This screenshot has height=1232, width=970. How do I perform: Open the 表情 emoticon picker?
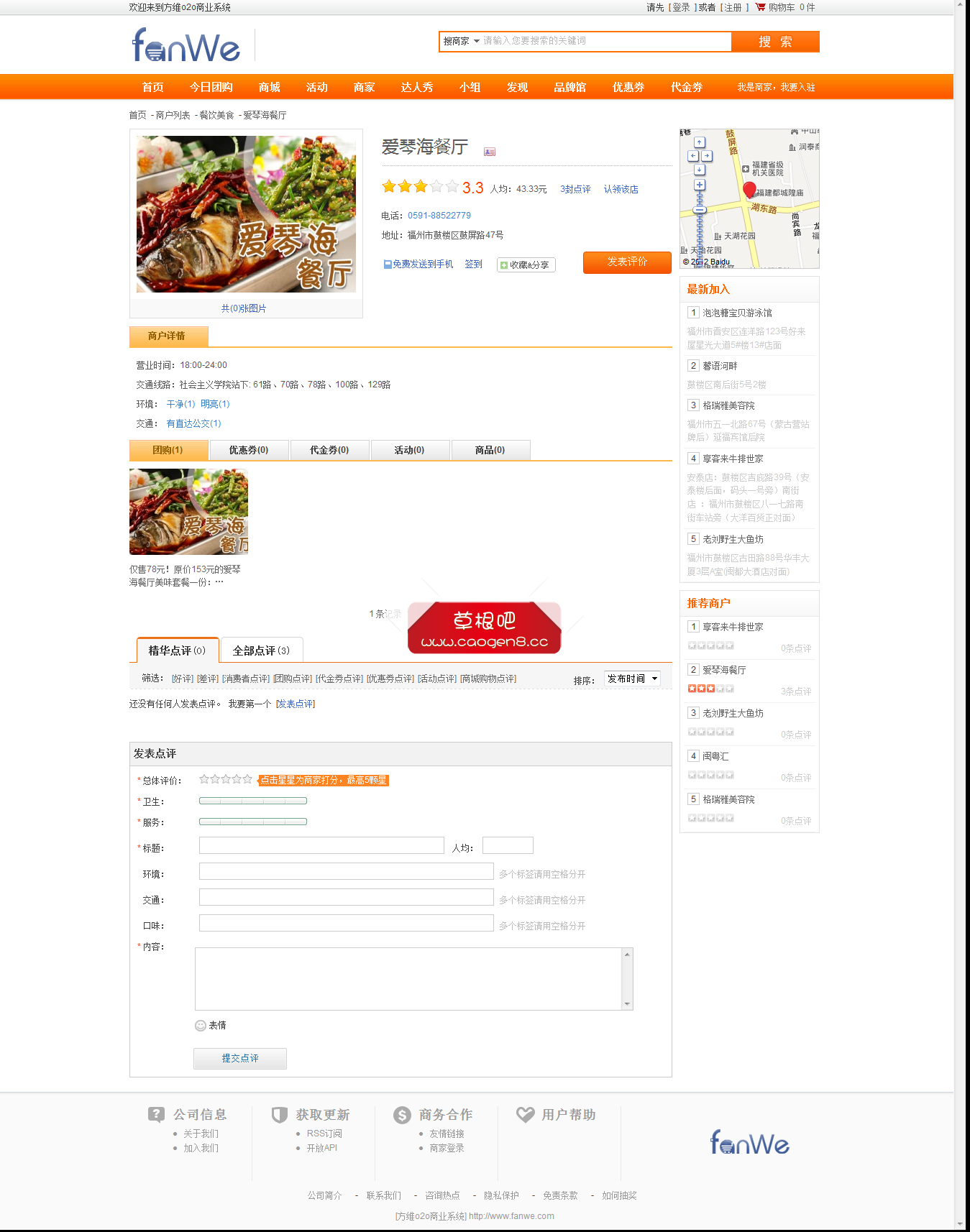(x=211, y=1026)
